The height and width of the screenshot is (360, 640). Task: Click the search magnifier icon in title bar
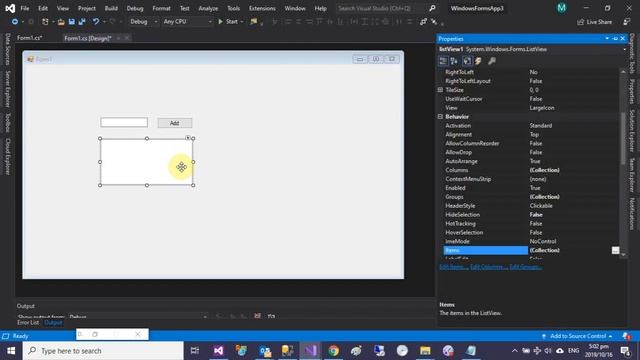pyautogui.click(x=432, y=8)
